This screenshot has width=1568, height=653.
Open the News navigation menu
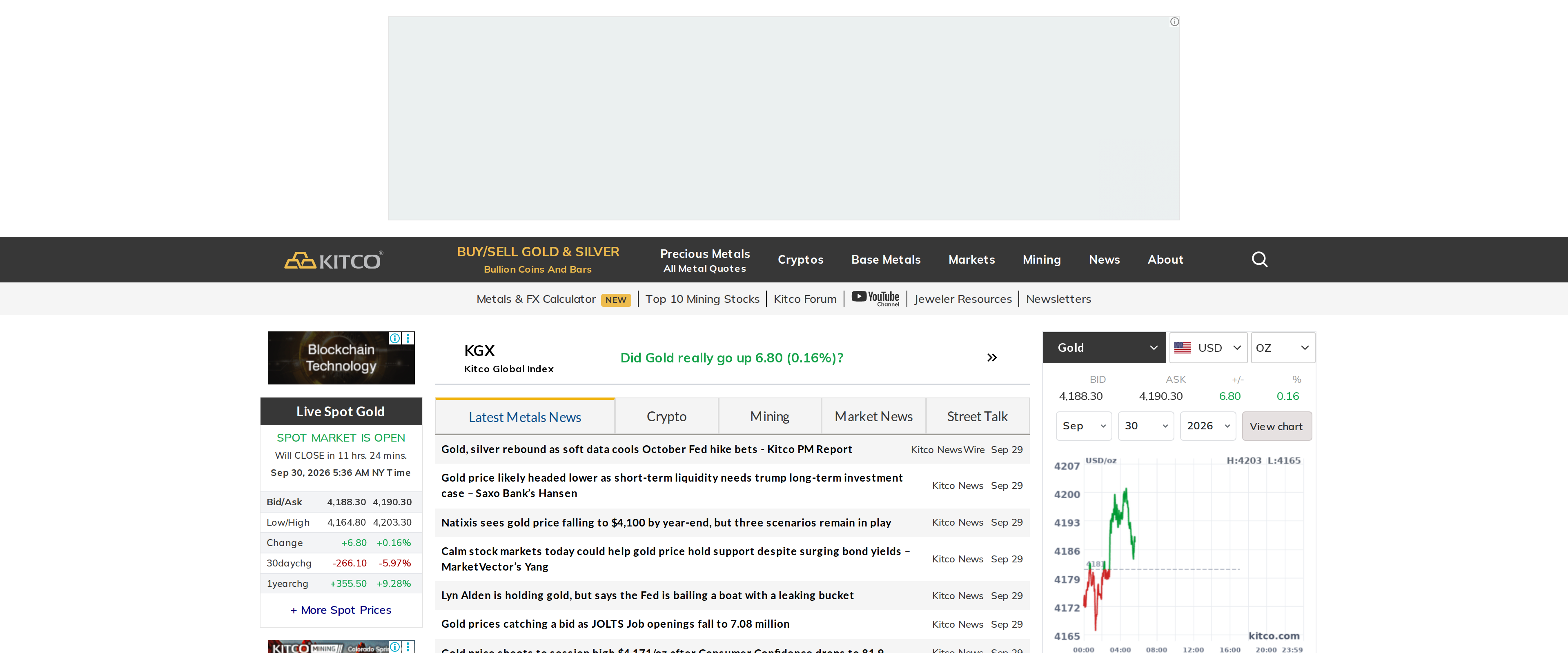(1104, 260)
